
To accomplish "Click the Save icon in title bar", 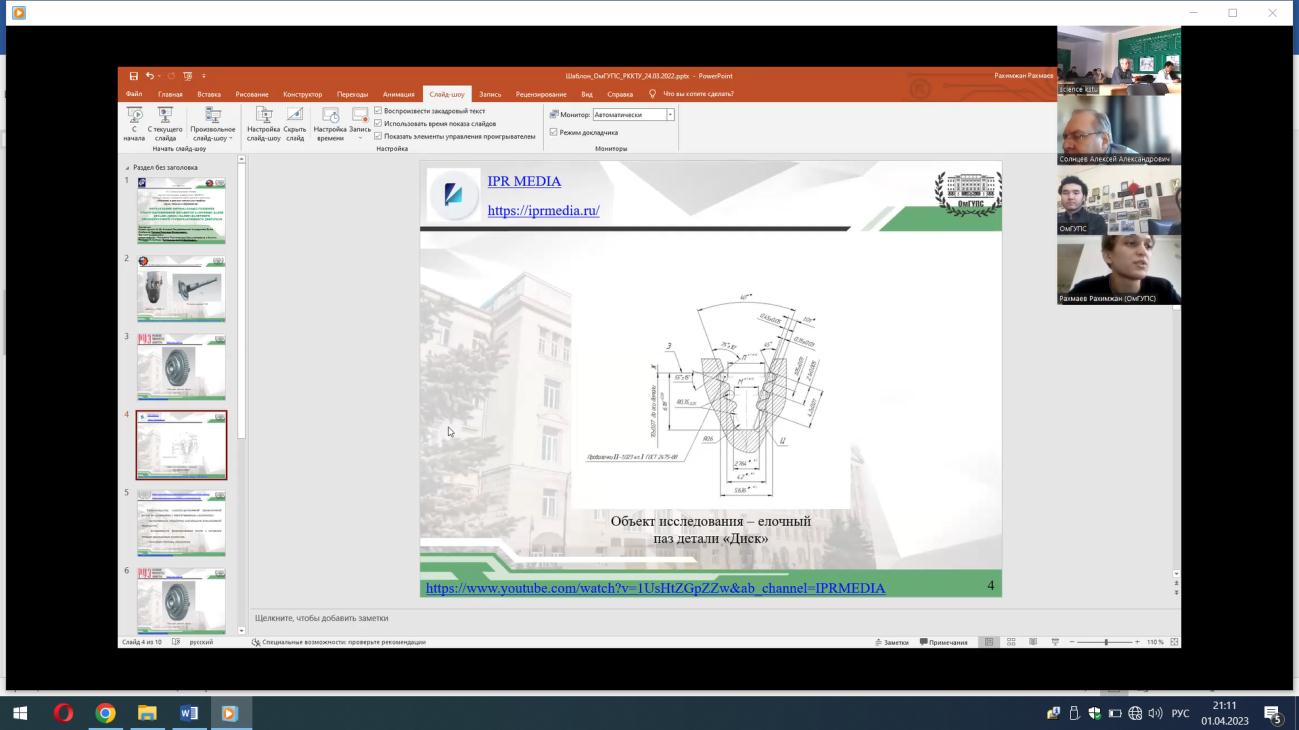I will pos(134,76).
